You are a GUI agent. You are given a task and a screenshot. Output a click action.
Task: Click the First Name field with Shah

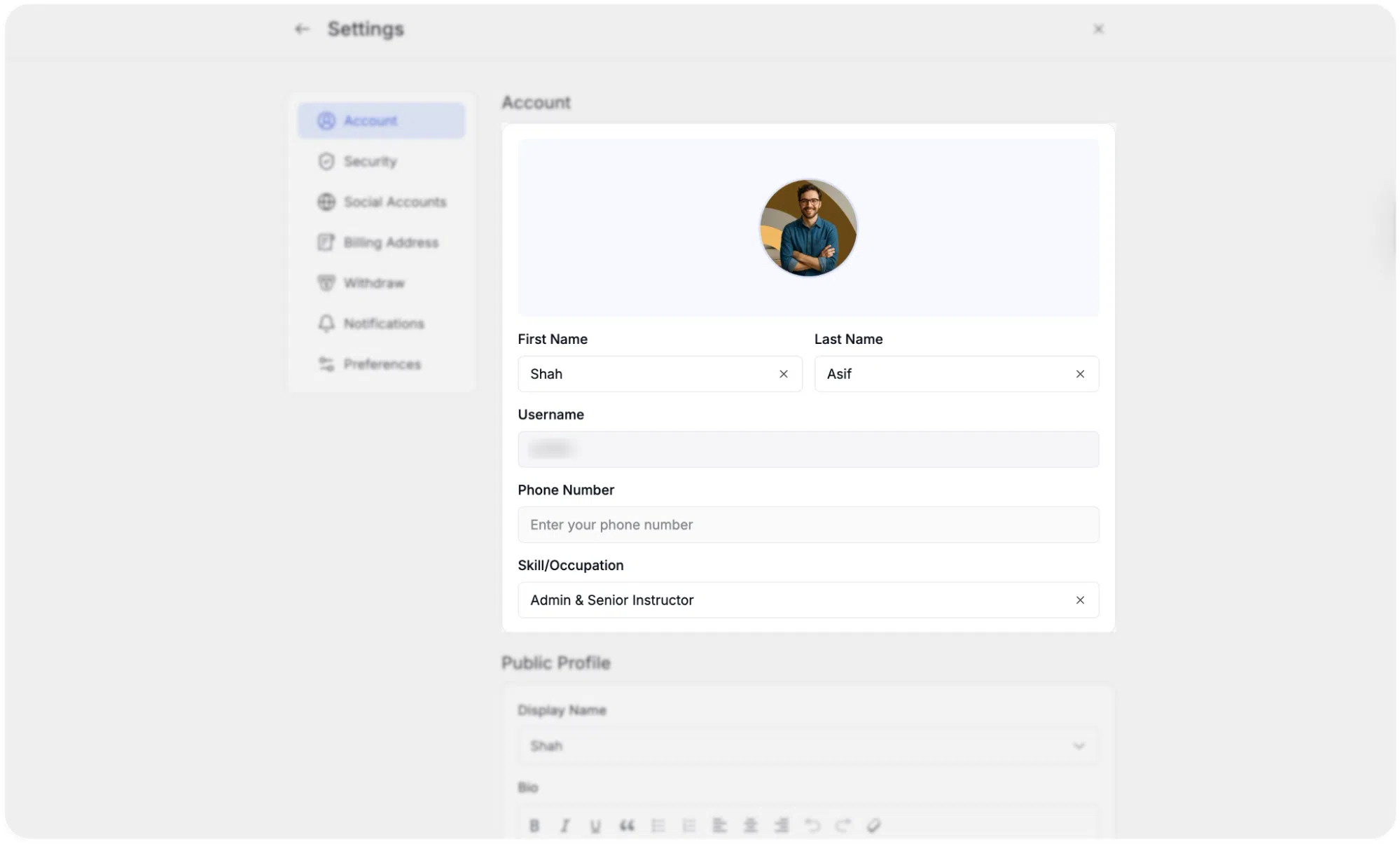point(660,374)
